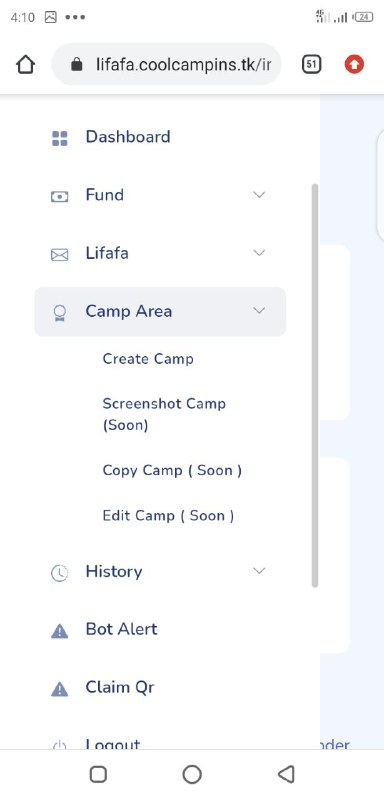Screen dimensions: 384x800
Task: Expand the Fund submenu chevron
Action: coord(260,194)
